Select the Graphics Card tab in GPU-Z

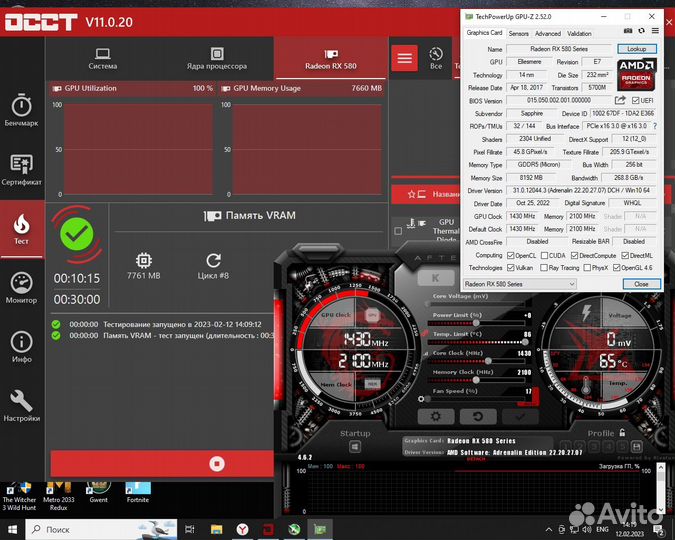pyautogui.click(x=484, y=33)
